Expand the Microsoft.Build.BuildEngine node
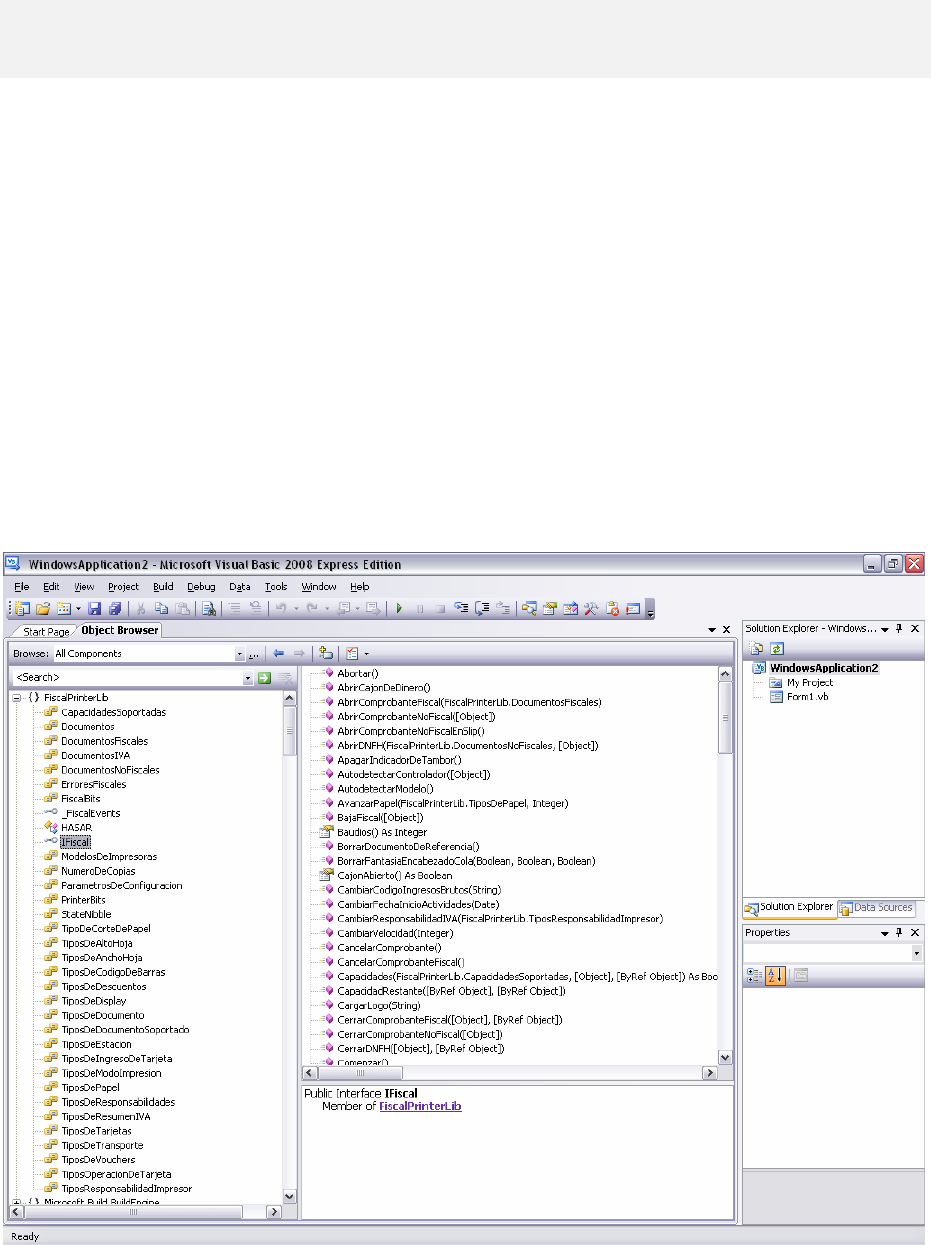The height and width of the screenshot is (1245, 931). pos(16,1203)
